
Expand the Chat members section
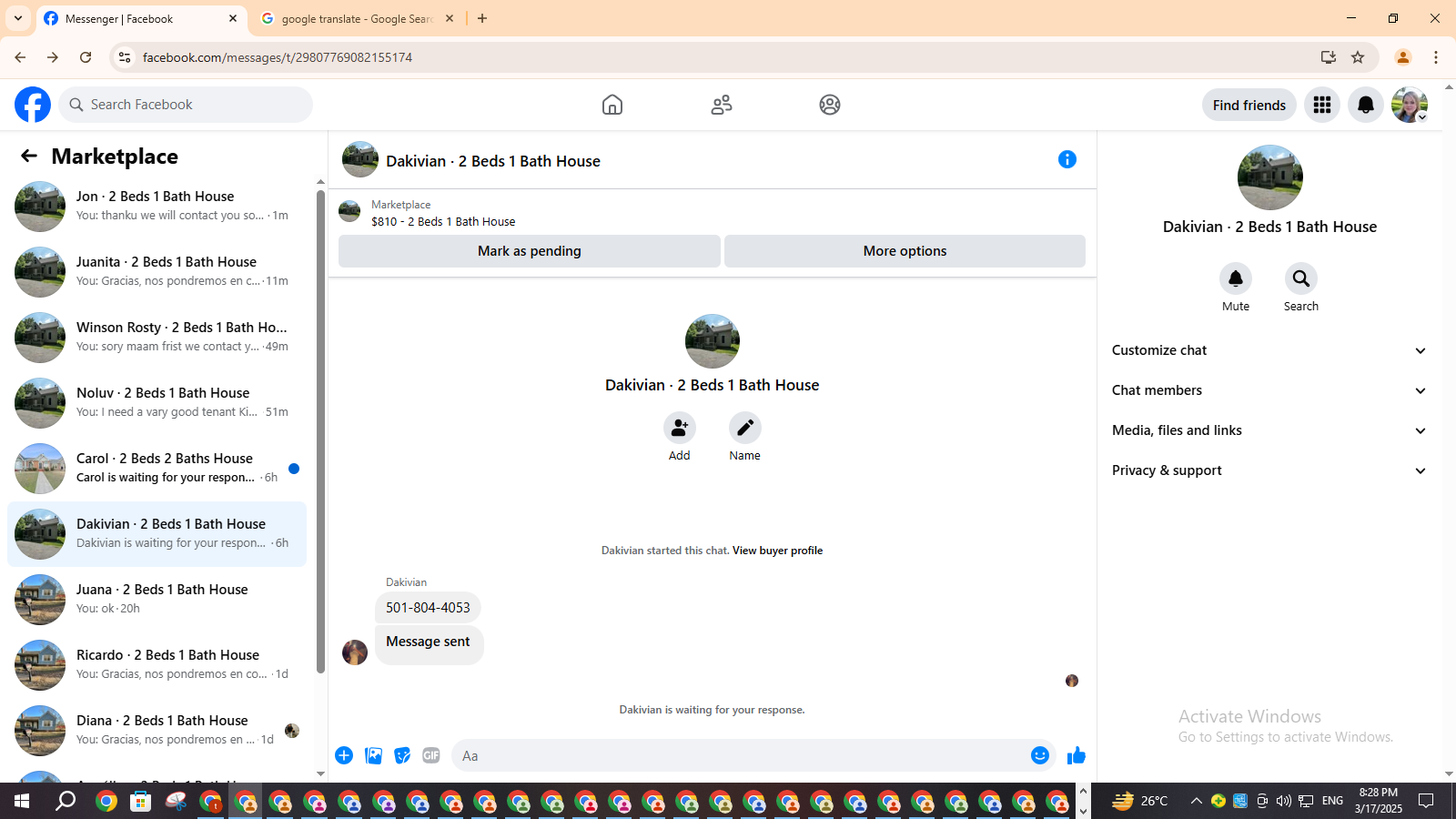(1269, 390)
